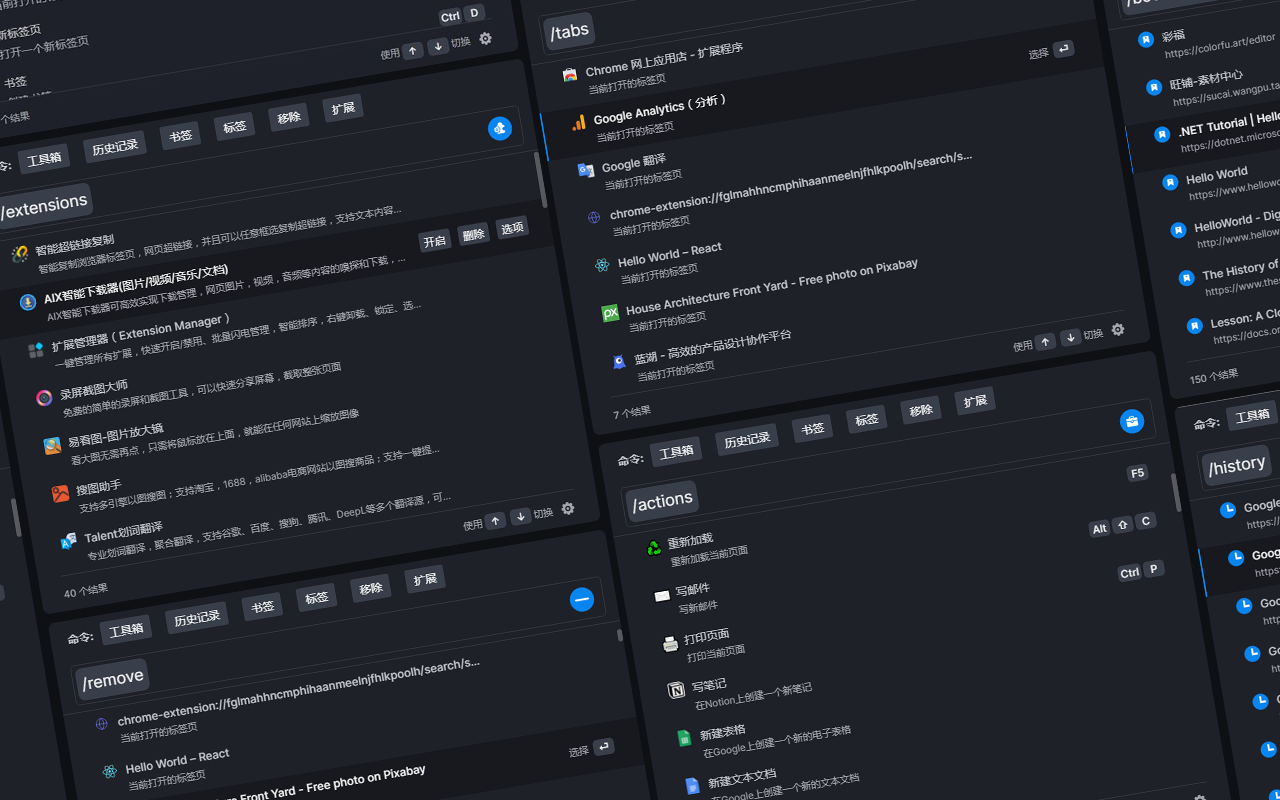
Task: Click the enter key badge next to 选择 in the tabs panel
Action: (1063, 49)
